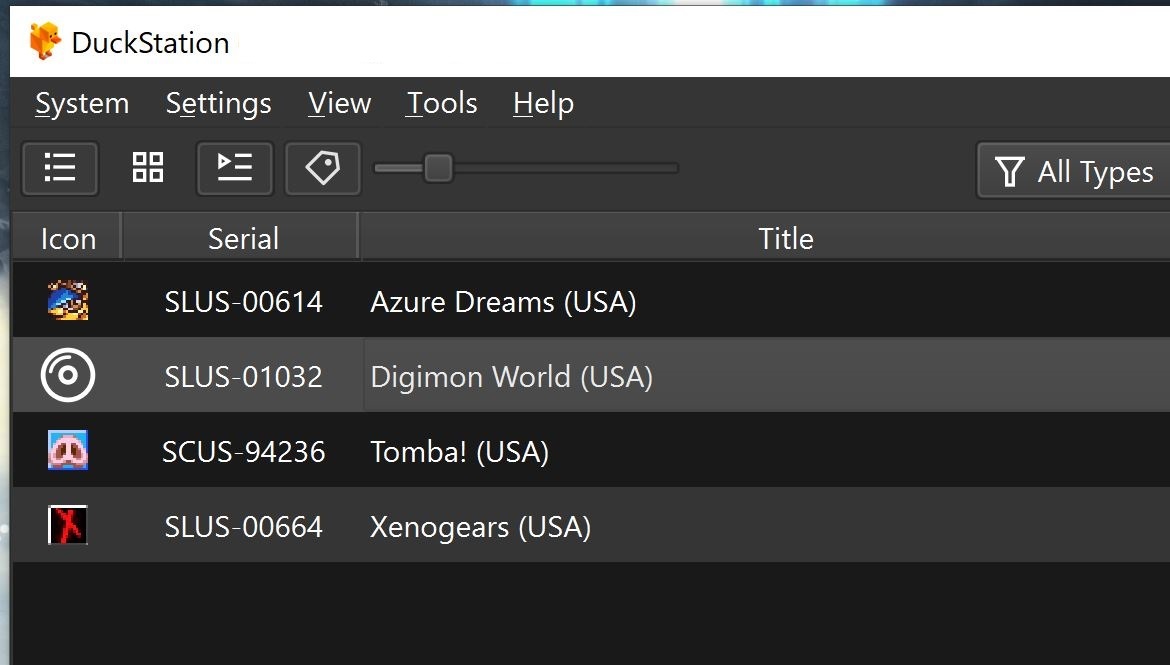1170x665 pixels.
Task: Select serial SLUS-00664
Action: tap(243, 527)
